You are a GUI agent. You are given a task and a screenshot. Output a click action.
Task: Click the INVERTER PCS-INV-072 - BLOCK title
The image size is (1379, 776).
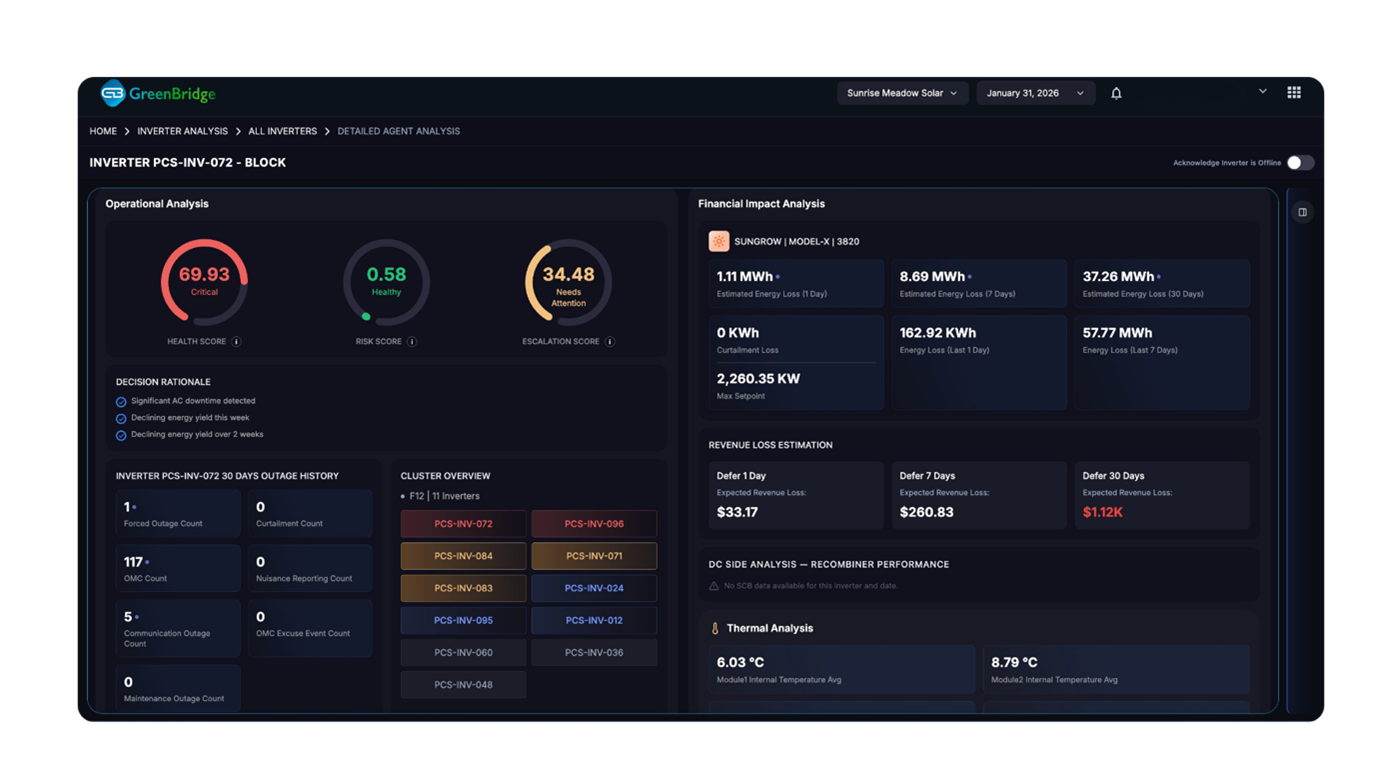(x=187, y=163)
